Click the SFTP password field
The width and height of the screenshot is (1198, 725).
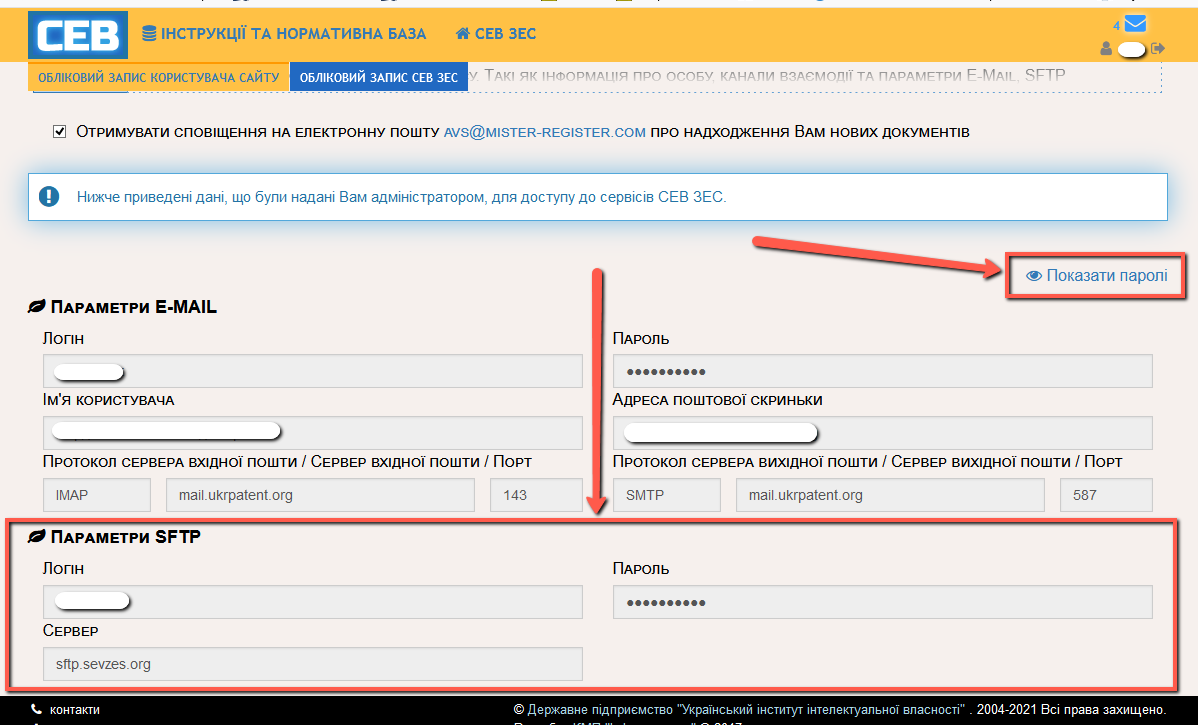click(x=882, y=601)
